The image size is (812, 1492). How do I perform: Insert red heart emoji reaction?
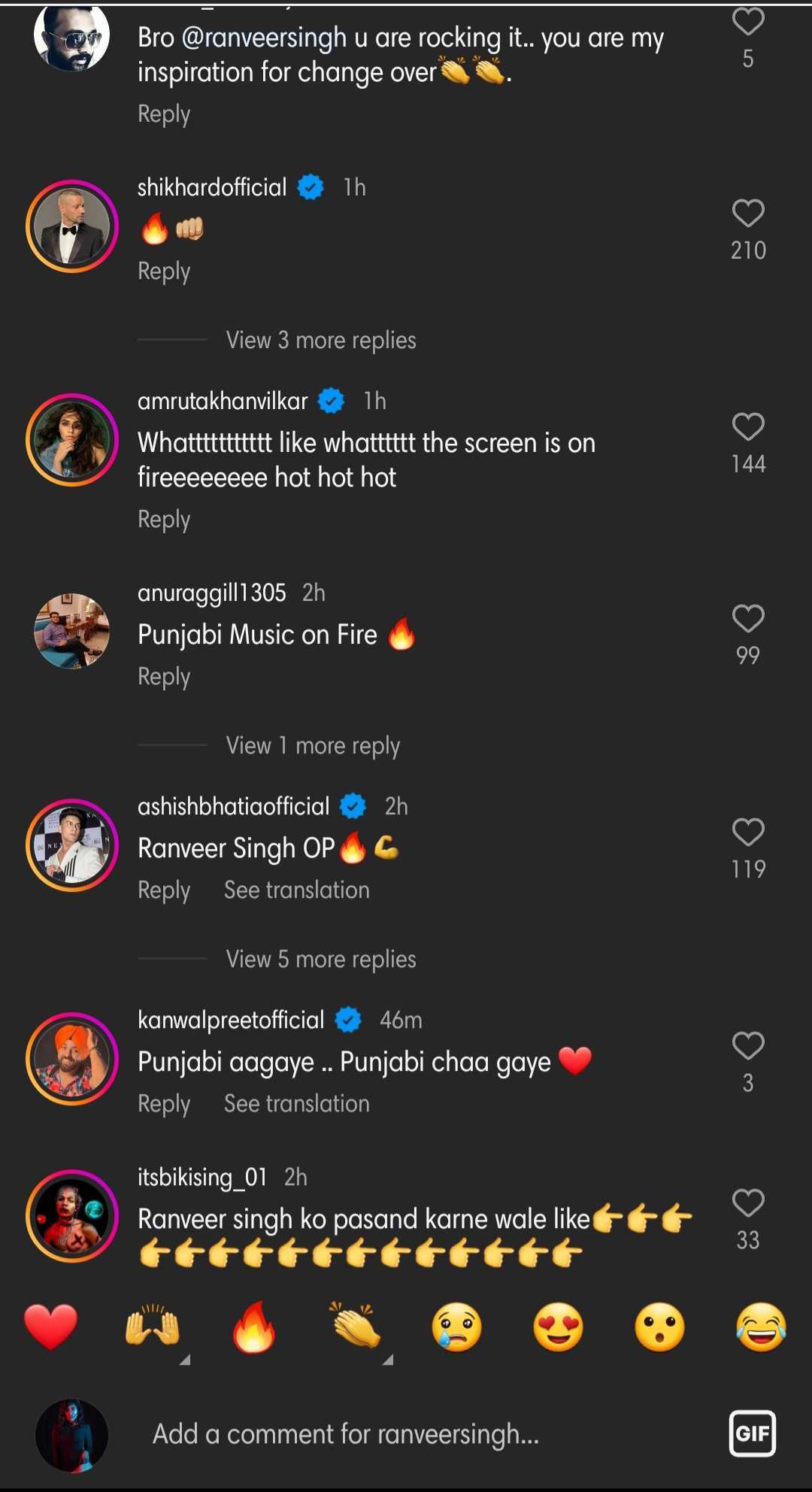tap(51, 1327)
